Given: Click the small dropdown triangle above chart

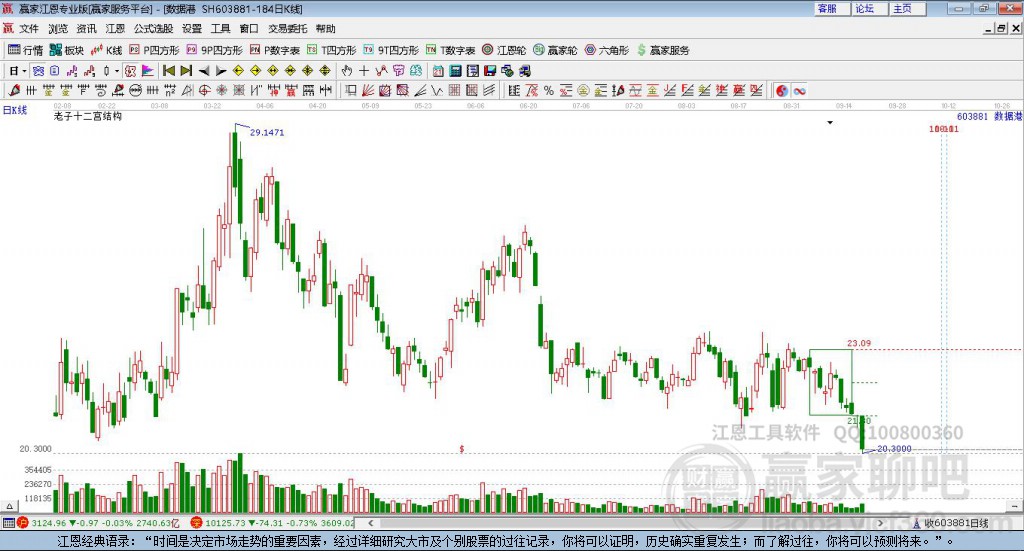Looking at the screenshot, I should [830, 123].
